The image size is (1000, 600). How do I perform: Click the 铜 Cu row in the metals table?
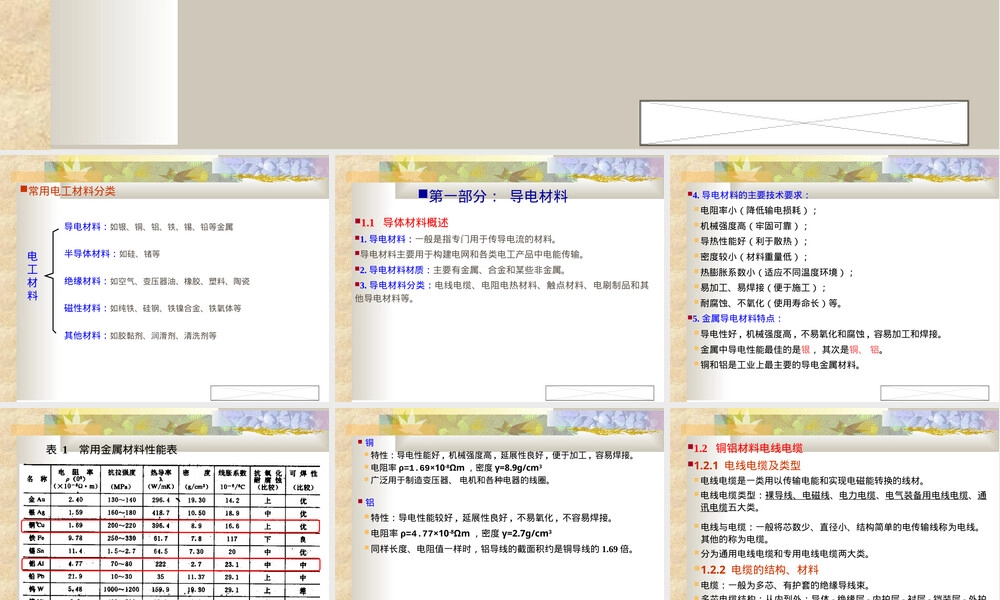tap(172, 526)
